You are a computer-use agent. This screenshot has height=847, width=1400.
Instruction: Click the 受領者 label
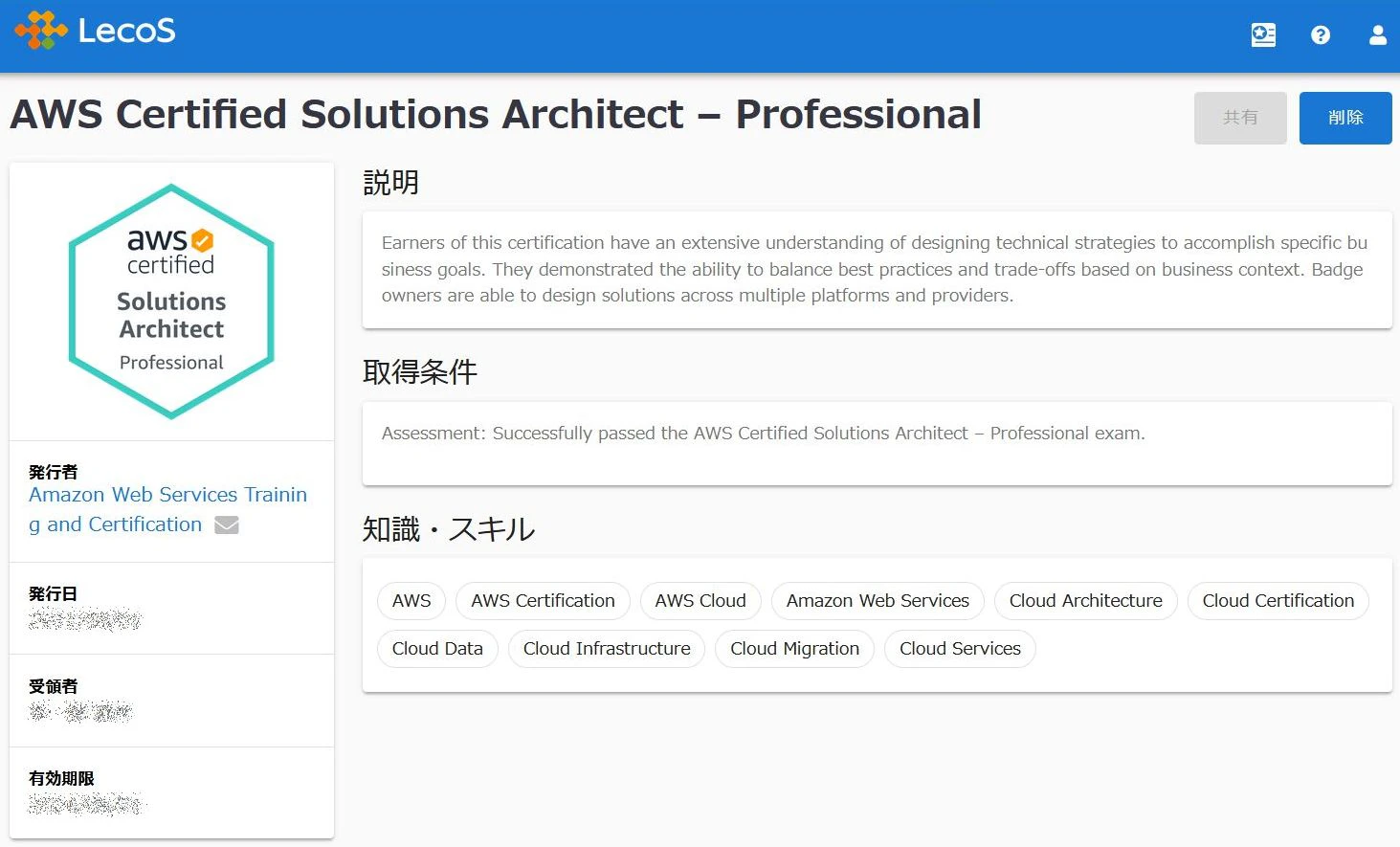54,686
